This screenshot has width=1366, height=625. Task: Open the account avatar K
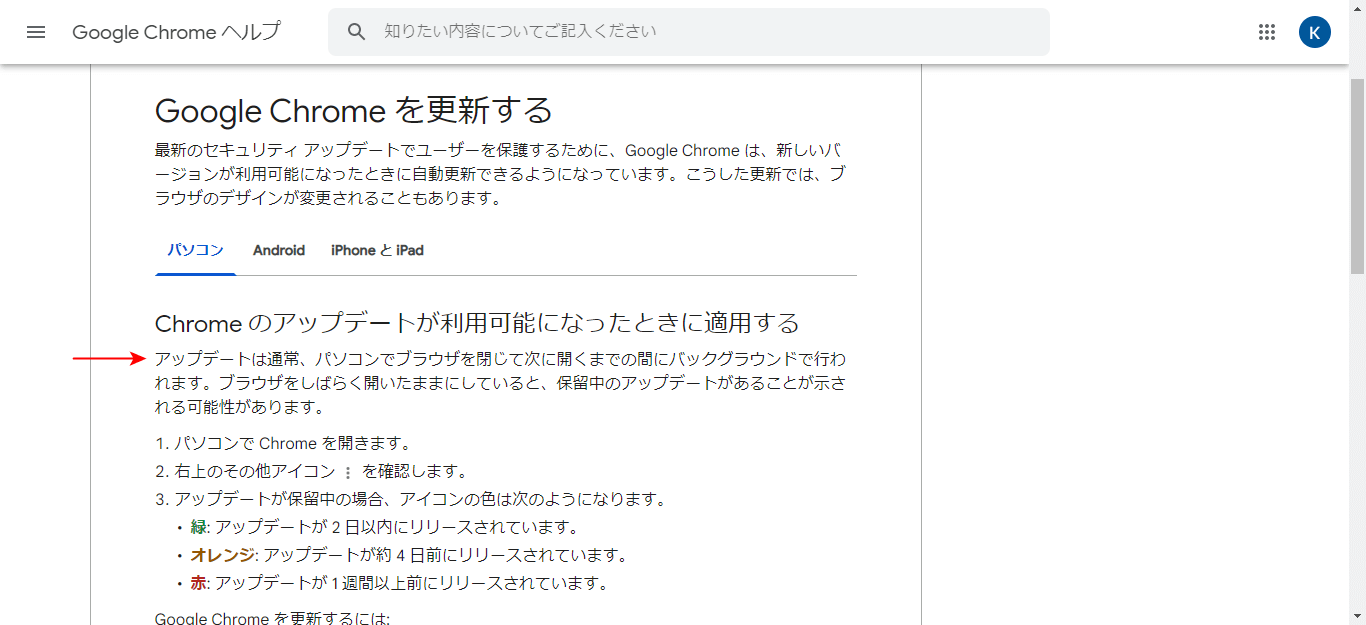(1315, 32)
